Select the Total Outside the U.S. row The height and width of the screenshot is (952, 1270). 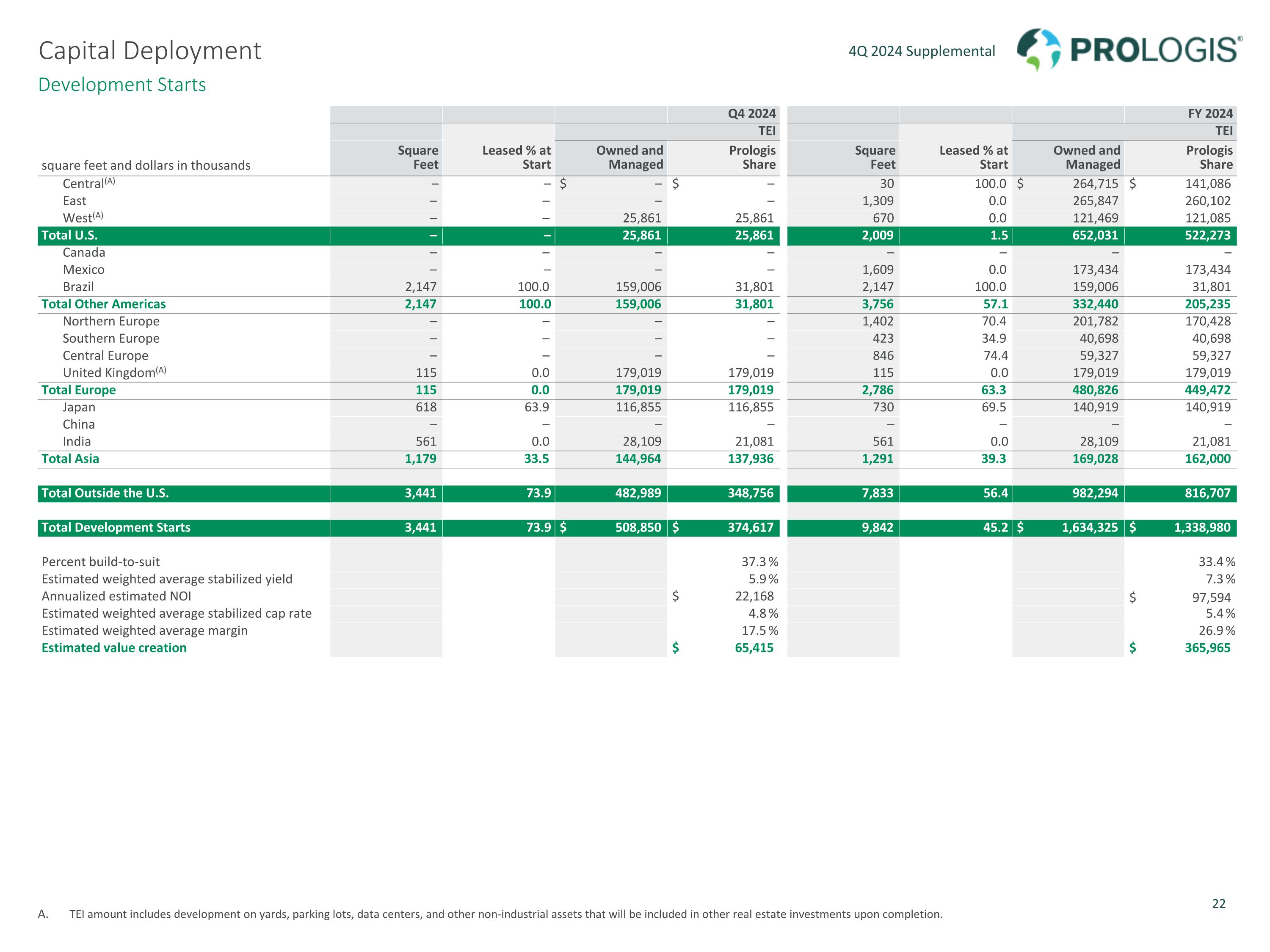105,493
